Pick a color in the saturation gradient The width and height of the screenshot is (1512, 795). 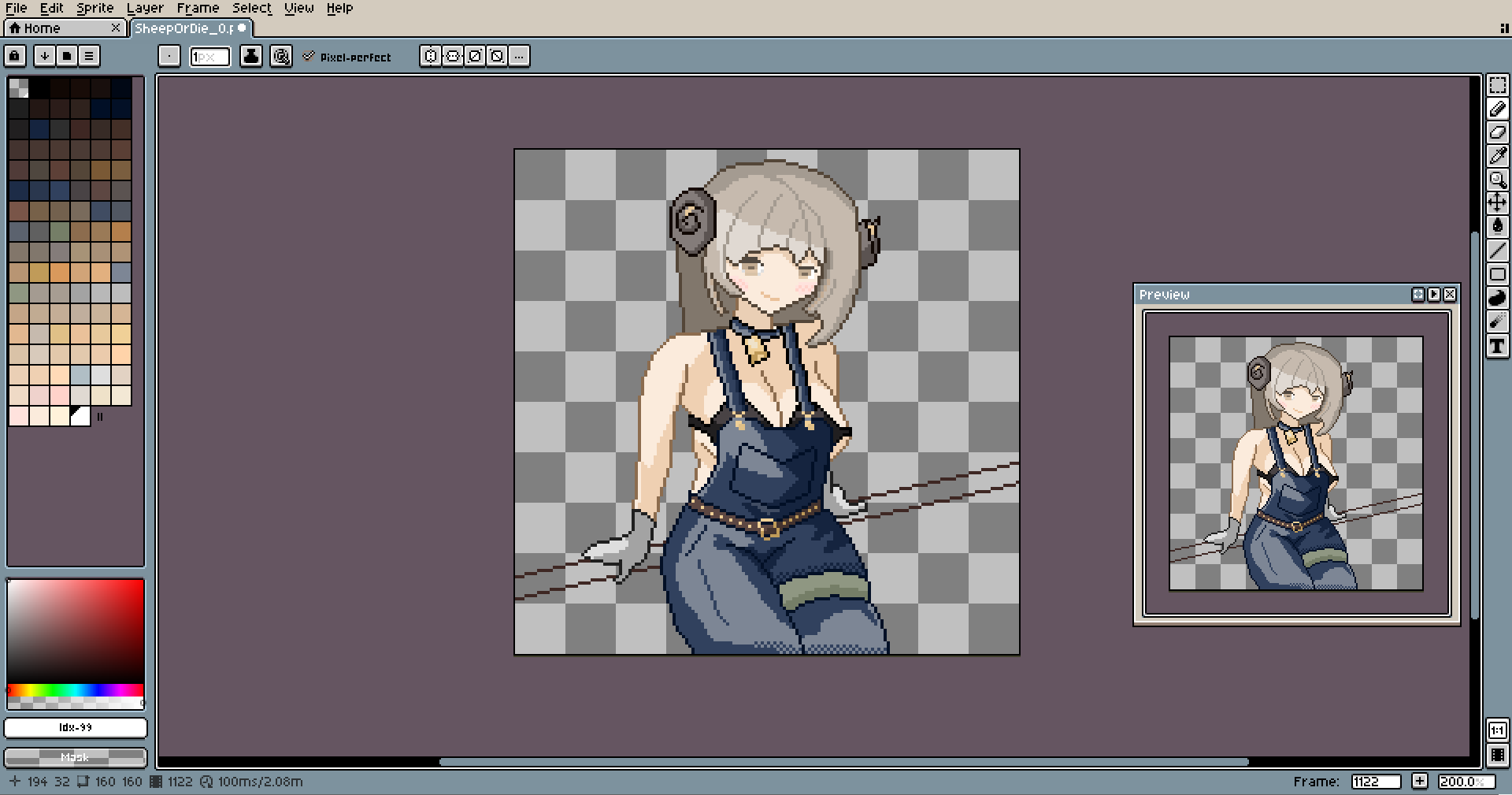tap(76, 632)
